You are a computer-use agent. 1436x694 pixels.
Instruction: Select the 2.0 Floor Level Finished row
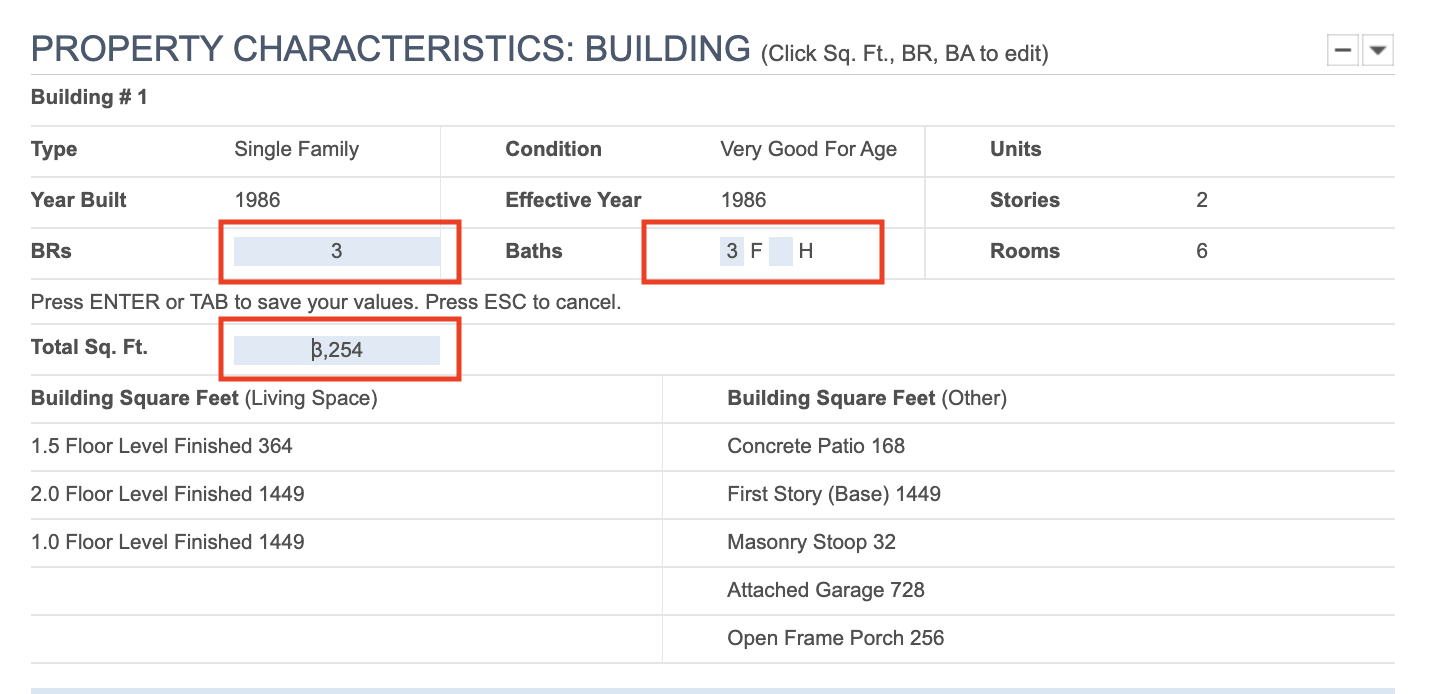tap(168, 494)
